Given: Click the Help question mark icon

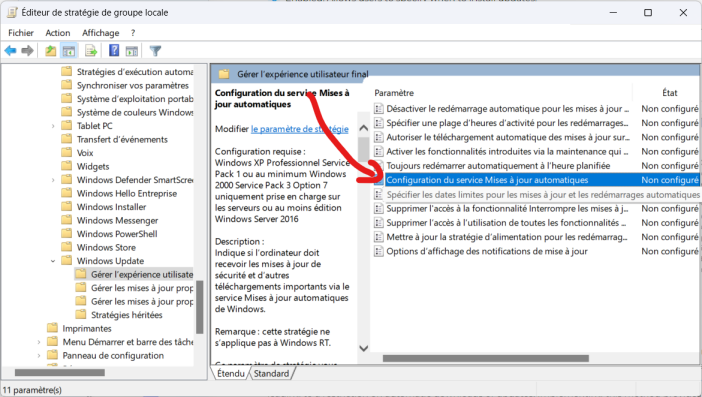Looking at the screenshot, I should tap(114, 50).
